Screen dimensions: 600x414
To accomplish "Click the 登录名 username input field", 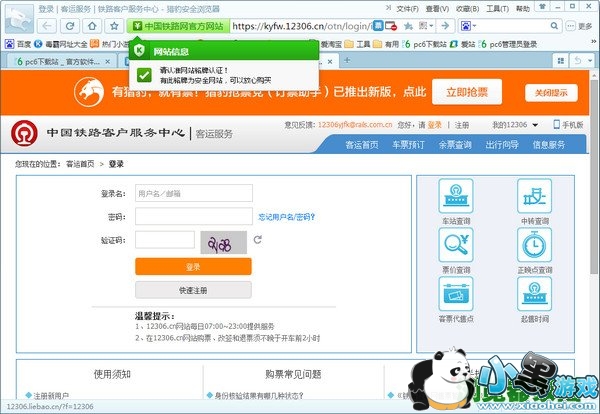I will click(194, 193).
